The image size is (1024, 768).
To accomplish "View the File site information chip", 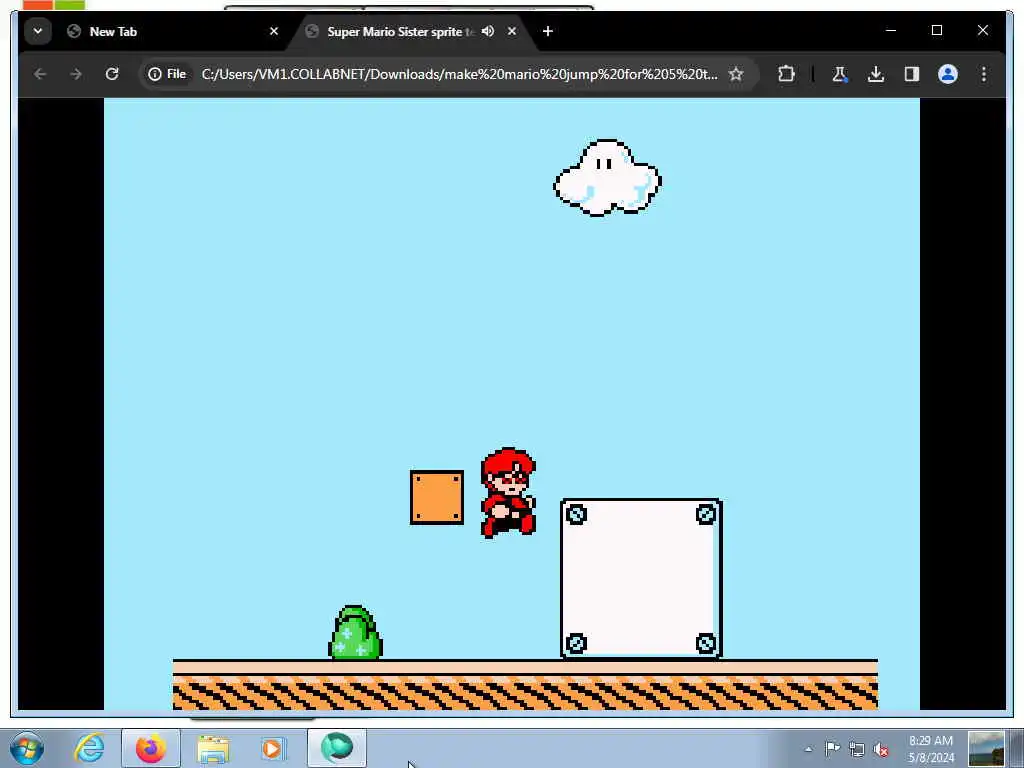I will click(168, 74).
